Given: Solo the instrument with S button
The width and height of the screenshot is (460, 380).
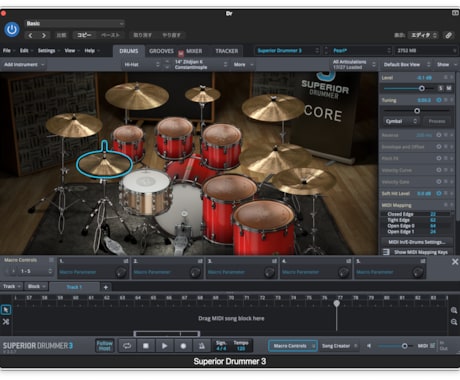Looking at the screenshot, I should click(441, 88).
